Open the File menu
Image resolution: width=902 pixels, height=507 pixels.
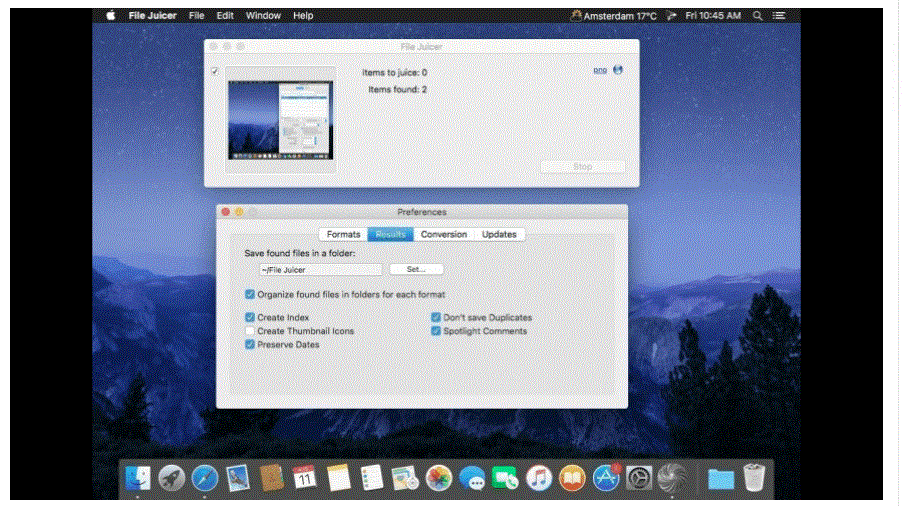[x=196, y=16]
